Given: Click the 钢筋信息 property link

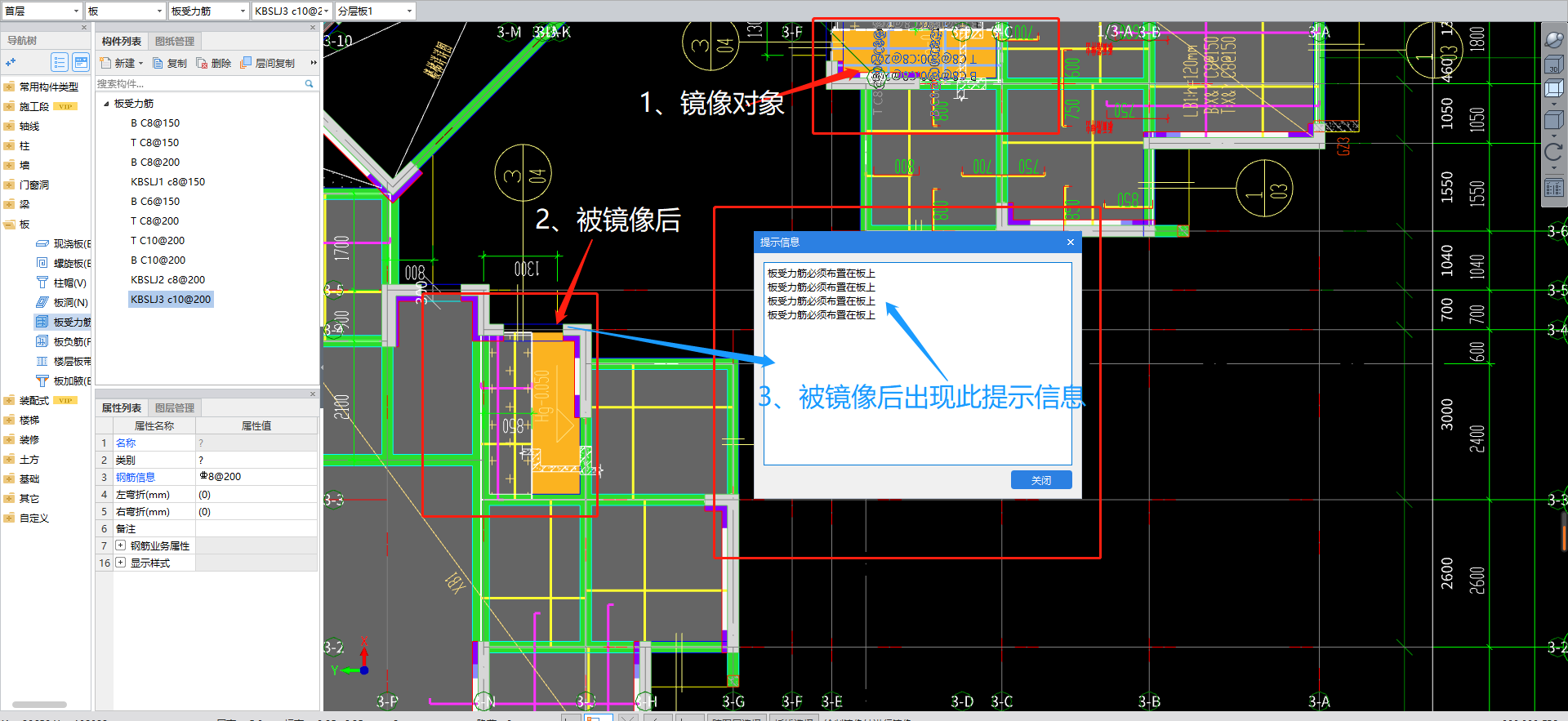Looking at the screenshot, I should tap(136, 477).
